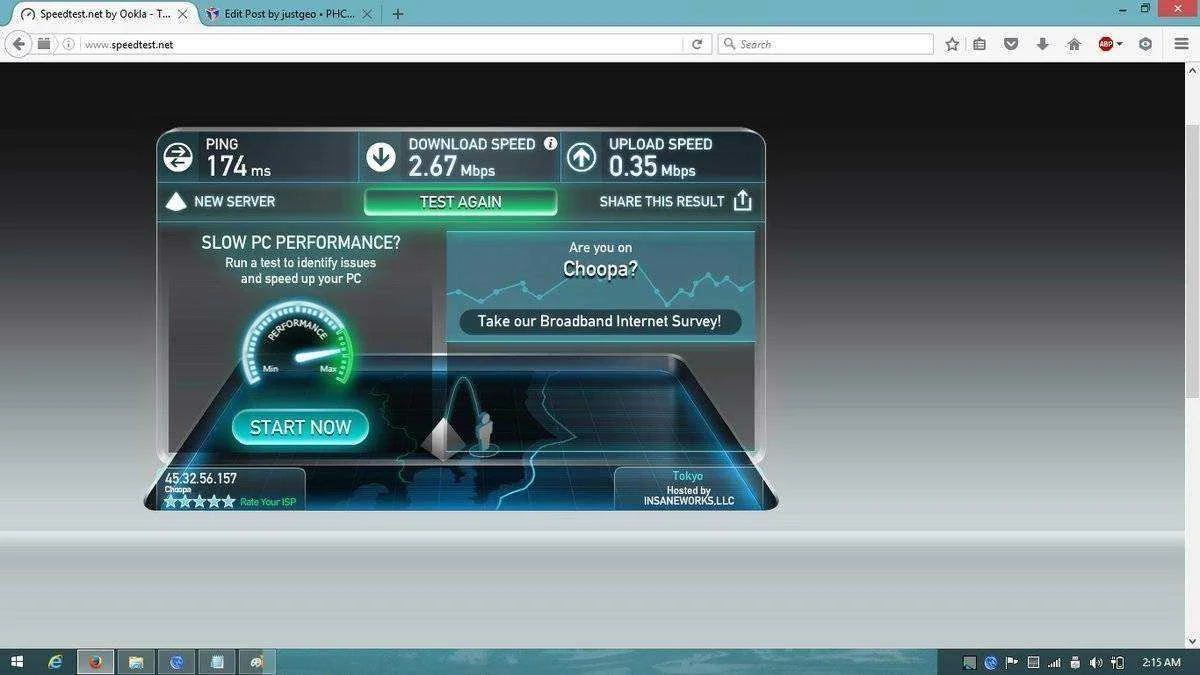Click extension icon beside ABP dropdown
Viewport: 1200px width, 675px height.
pyautogui.click(x=1146, y=44)
